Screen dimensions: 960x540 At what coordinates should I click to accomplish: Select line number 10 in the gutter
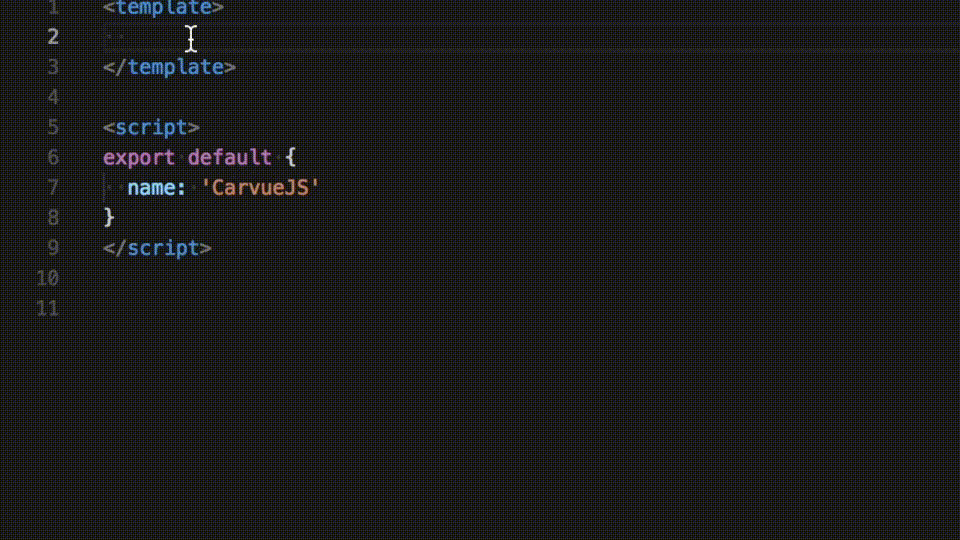click(x=47, y=278)
